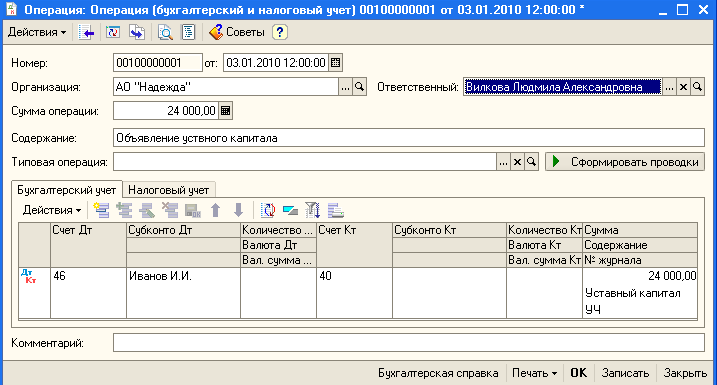The height and width of the screenshot is (385, 717).
Task: Click the Сумма column header
Action: pos(640,230)
